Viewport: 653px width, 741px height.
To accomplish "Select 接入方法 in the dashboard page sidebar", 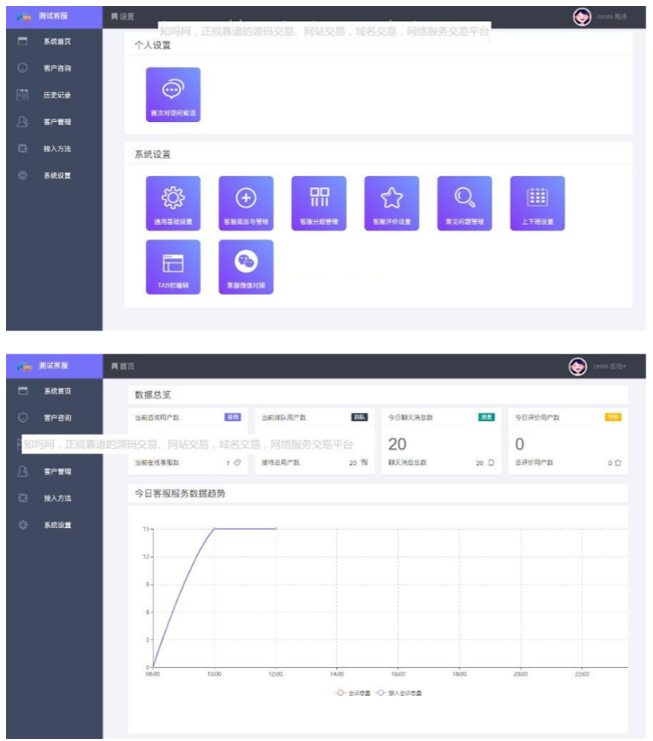I will [x=57, y=498].
